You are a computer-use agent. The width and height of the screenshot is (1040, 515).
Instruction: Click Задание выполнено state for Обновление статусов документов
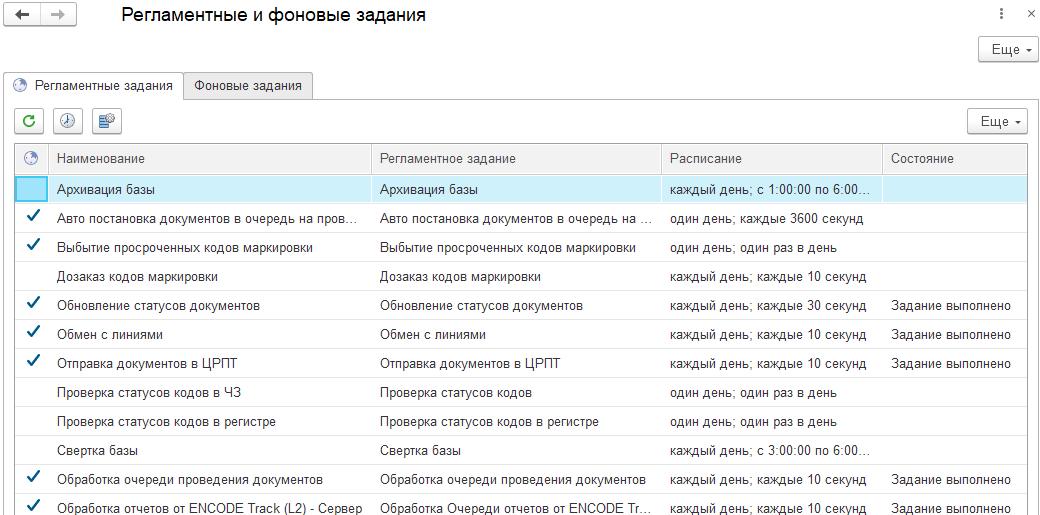[951, 305]
